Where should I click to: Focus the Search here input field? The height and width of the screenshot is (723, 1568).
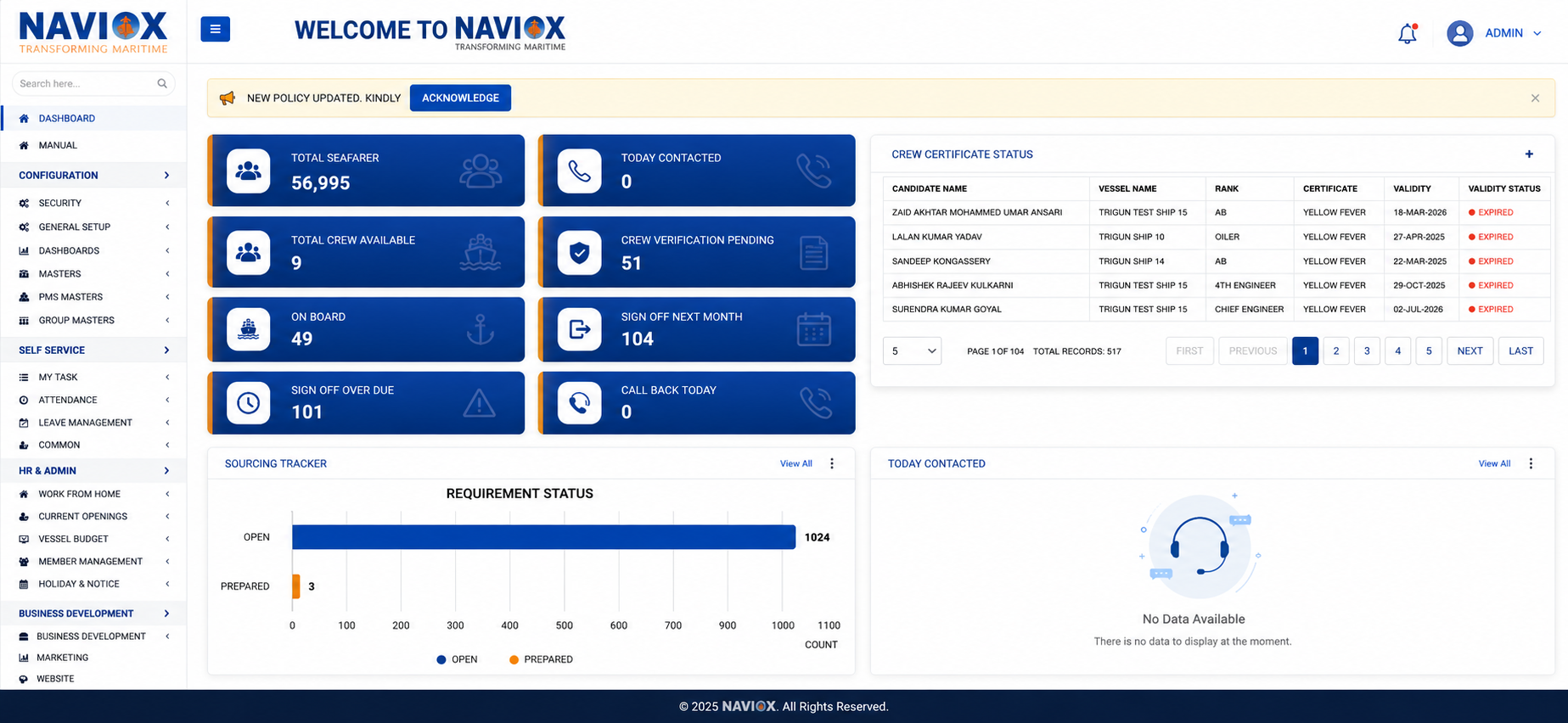(93, 83)
